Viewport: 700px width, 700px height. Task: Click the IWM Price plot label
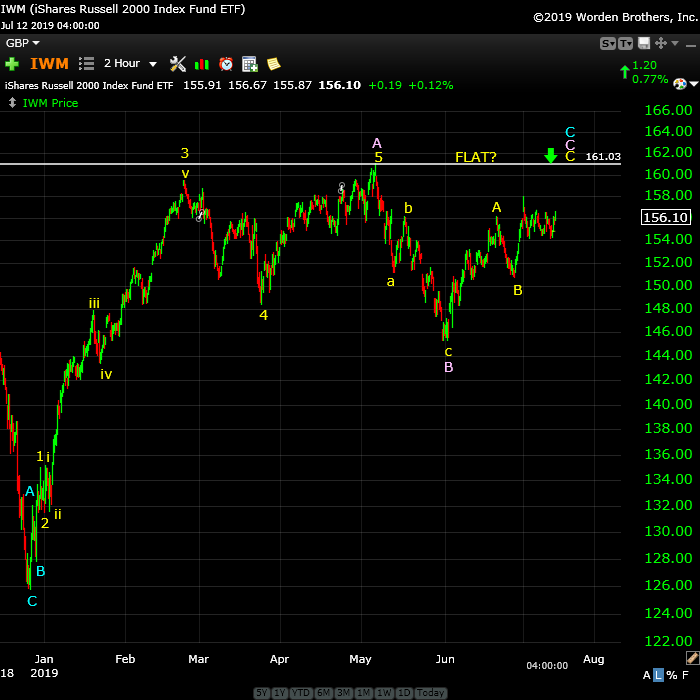click(x=50, y=103)
